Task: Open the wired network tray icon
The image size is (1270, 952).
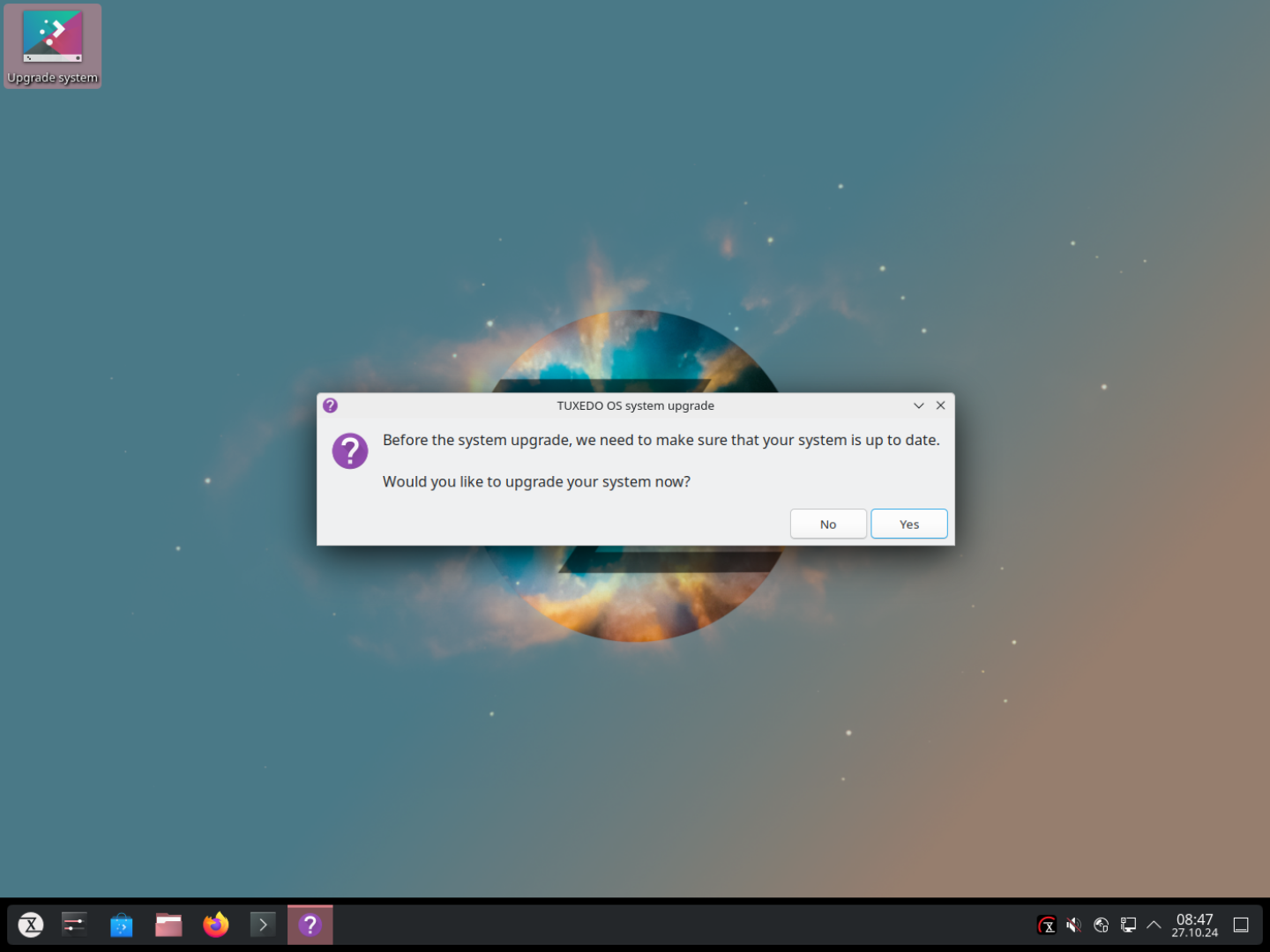Action: [1128, 925]
